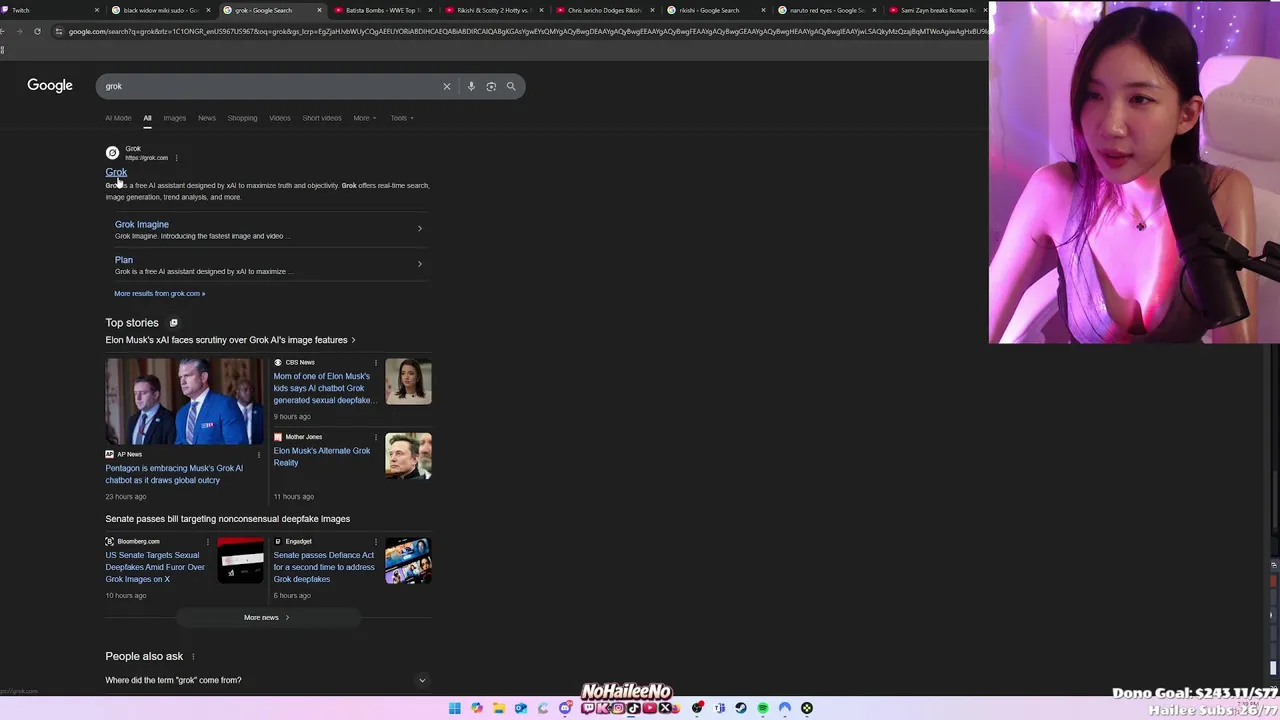Click the 'Senate passes bill targeting nonconsensual' heading
Image resolution: width=1280 pixels, height=720 pixels.
click(228, 519)
